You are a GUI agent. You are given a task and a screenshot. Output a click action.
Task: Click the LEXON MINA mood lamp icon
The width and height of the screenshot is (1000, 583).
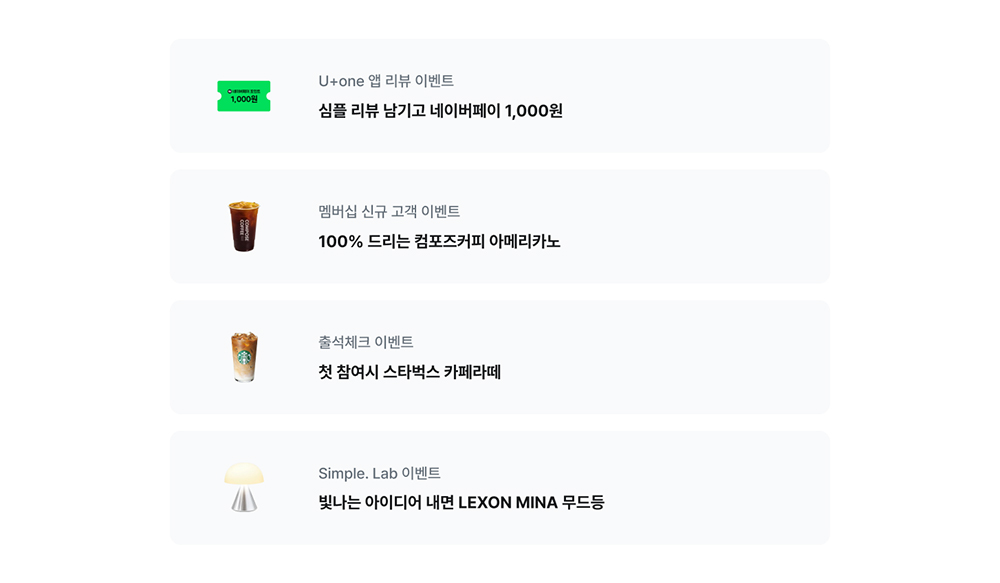tap(244, 487)
